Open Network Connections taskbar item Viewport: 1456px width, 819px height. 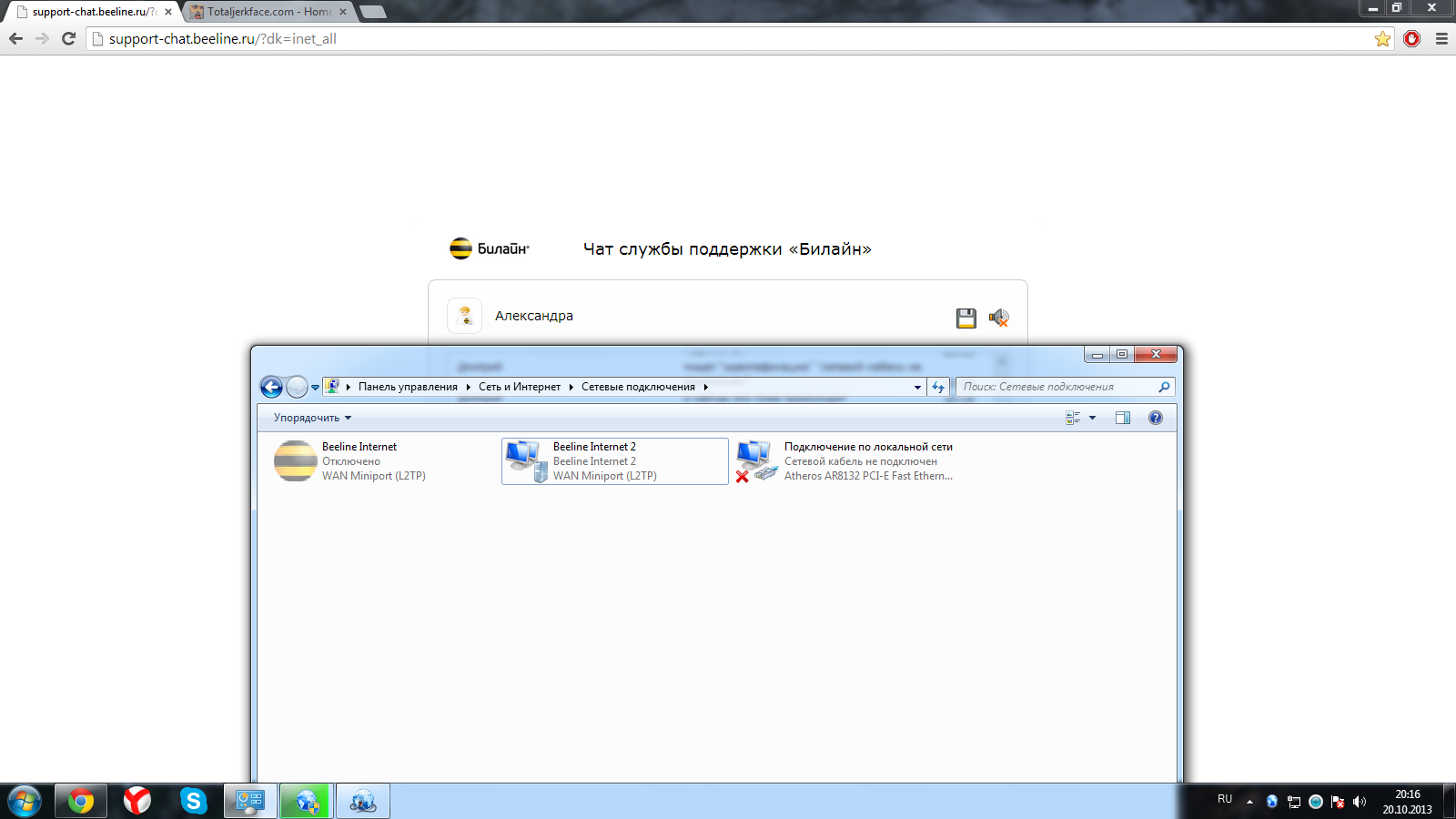point(307,802)
